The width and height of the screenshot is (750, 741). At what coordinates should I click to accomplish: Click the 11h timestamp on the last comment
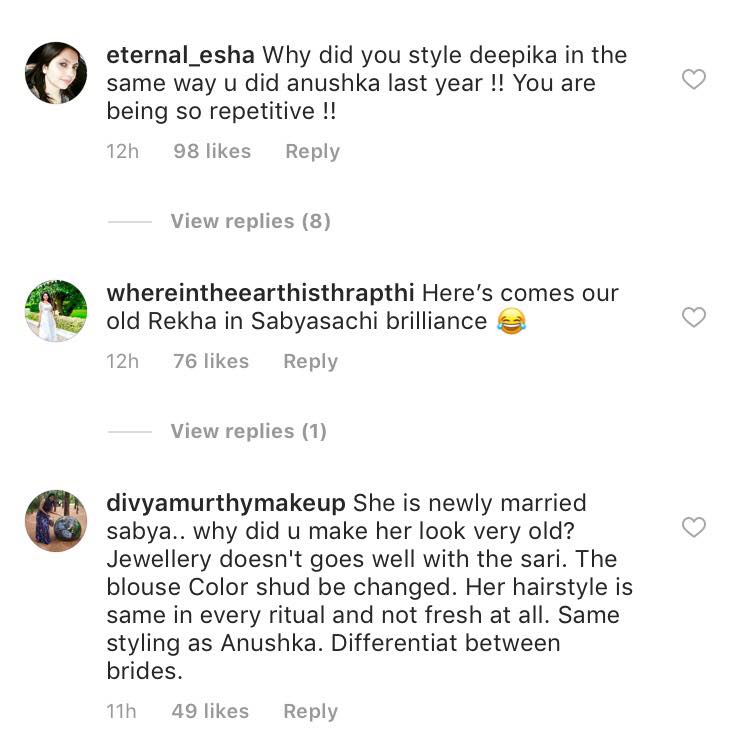122,712
